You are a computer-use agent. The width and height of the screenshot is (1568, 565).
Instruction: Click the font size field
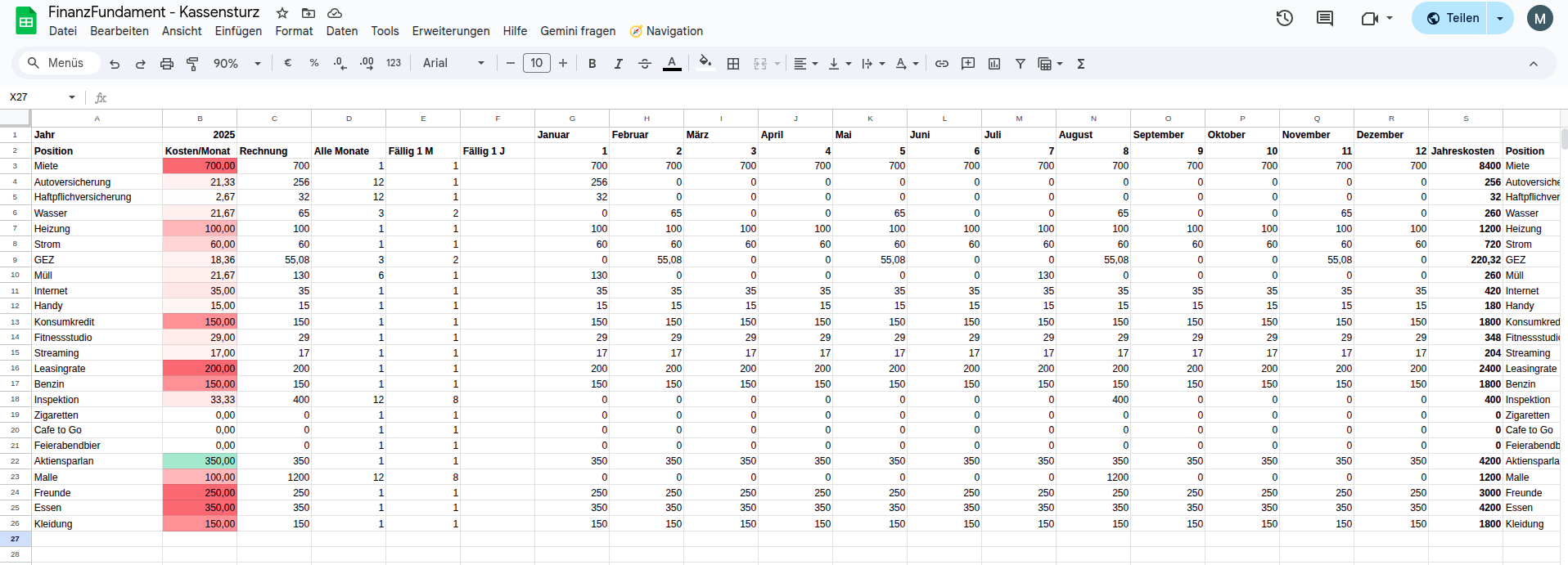tap(536, 64)
